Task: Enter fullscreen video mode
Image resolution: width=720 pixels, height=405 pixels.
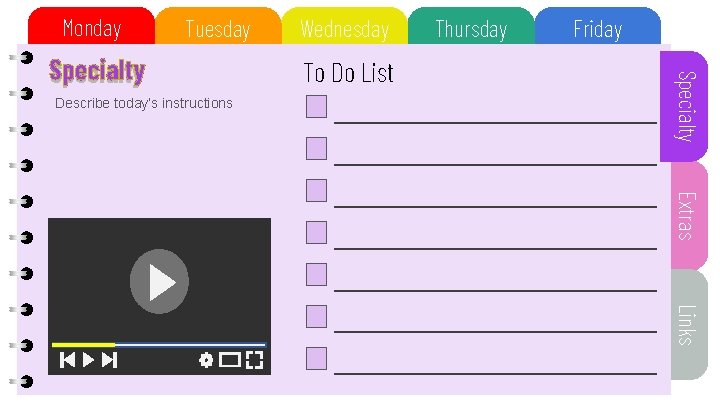Action: tap(254, 360)
